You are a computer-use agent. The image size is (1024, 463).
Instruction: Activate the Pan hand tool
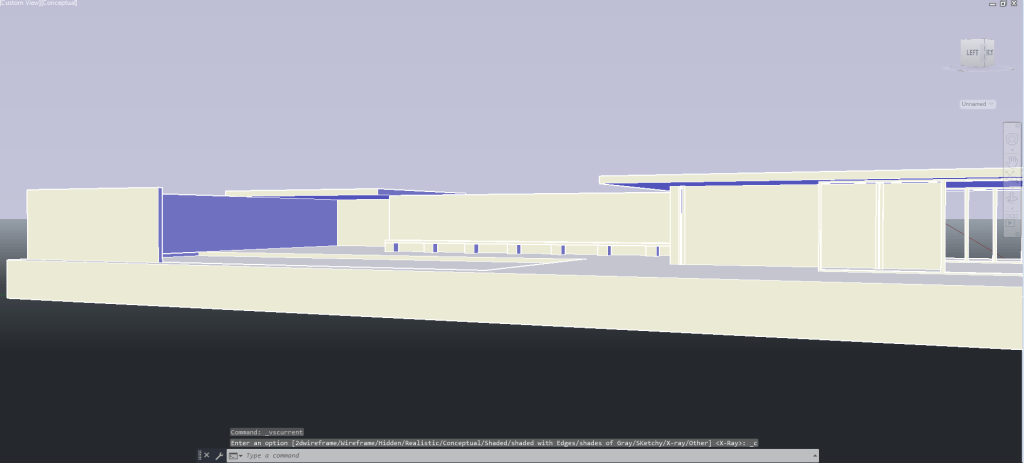1011,161
